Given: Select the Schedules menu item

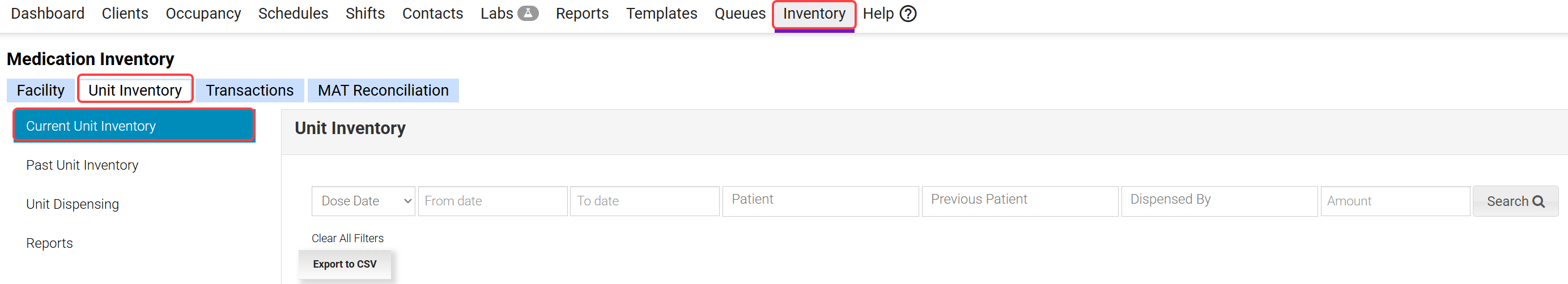Looking at the screenshot, I should (x=293, y=14).
